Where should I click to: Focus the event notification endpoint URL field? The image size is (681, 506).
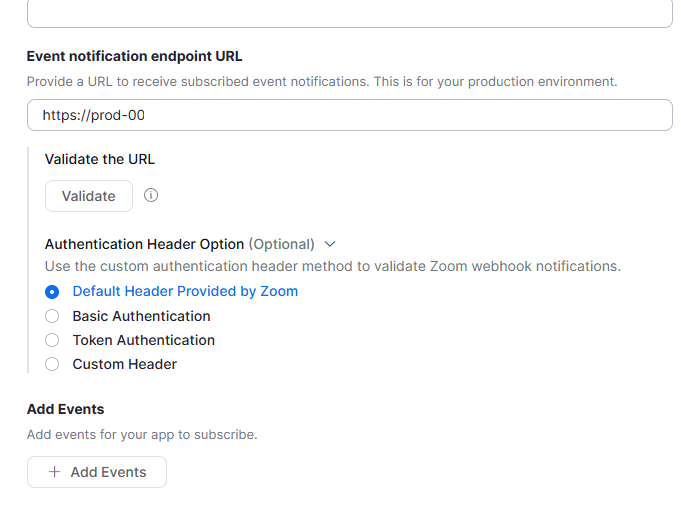click(349, 115)
